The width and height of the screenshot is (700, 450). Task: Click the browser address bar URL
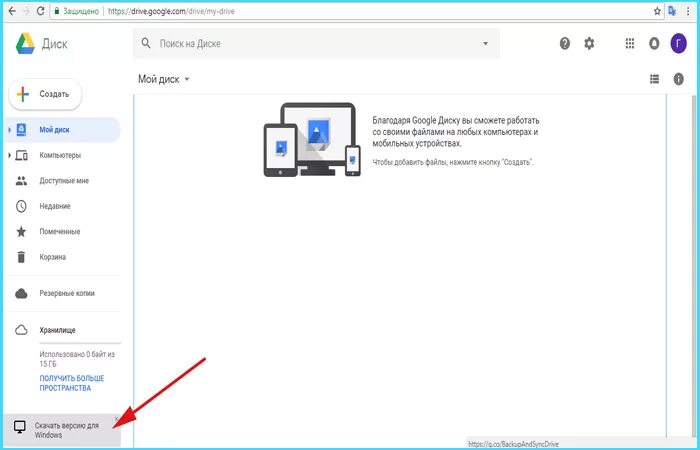point(171,12)
